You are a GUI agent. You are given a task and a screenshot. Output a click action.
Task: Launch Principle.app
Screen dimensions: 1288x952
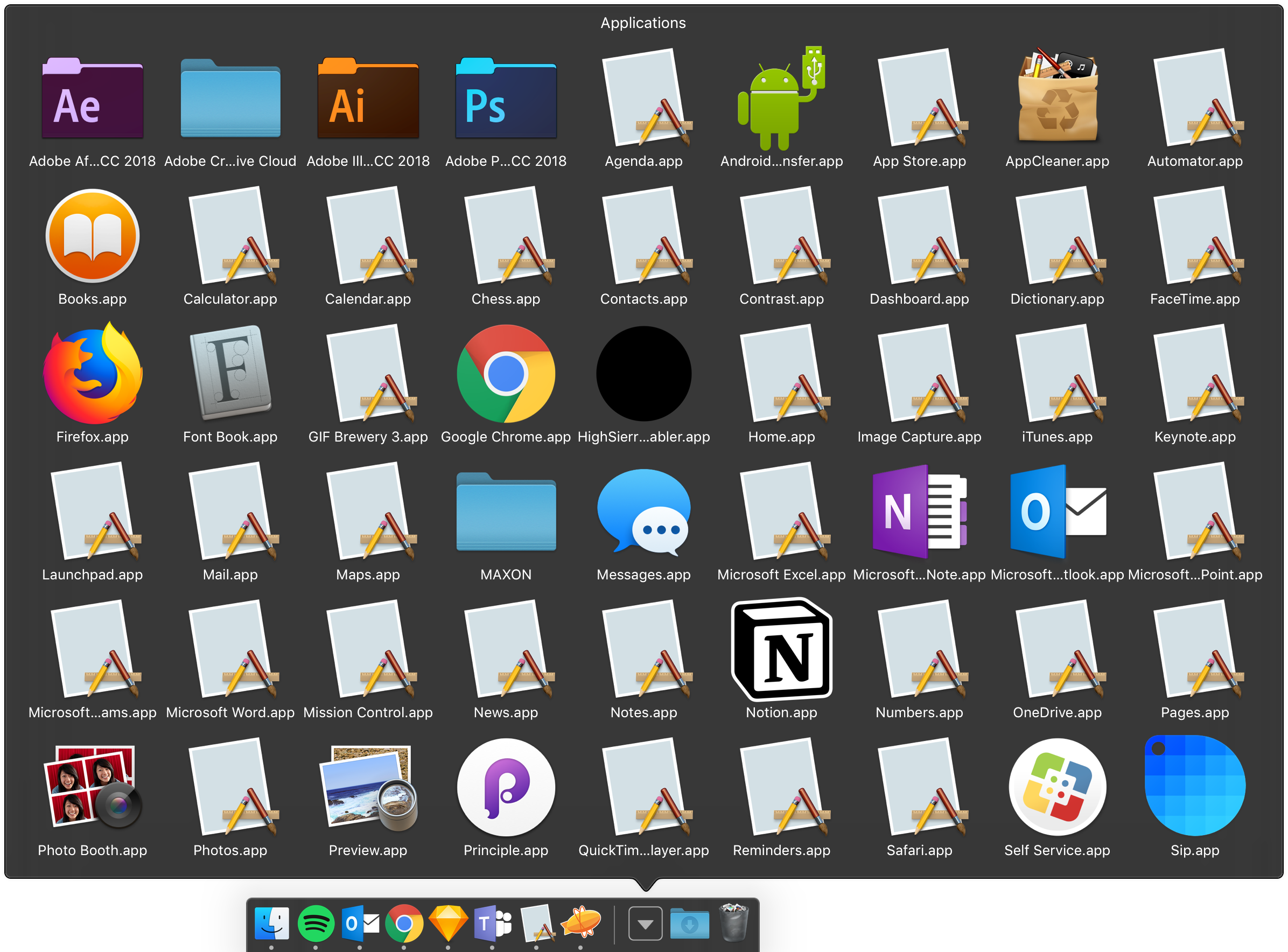[x=506, y=787]
